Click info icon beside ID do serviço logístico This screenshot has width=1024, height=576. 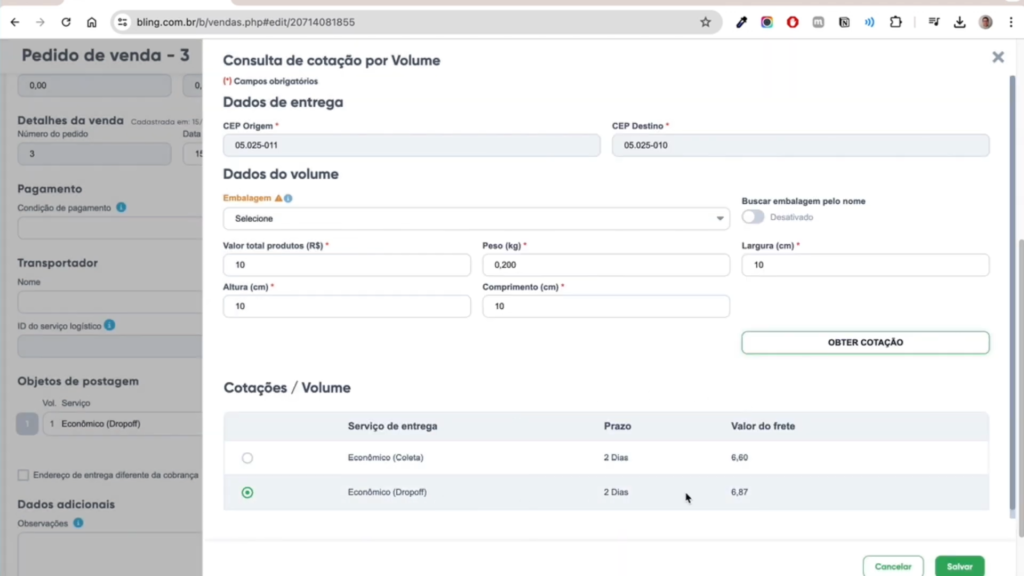click(109, 325)
